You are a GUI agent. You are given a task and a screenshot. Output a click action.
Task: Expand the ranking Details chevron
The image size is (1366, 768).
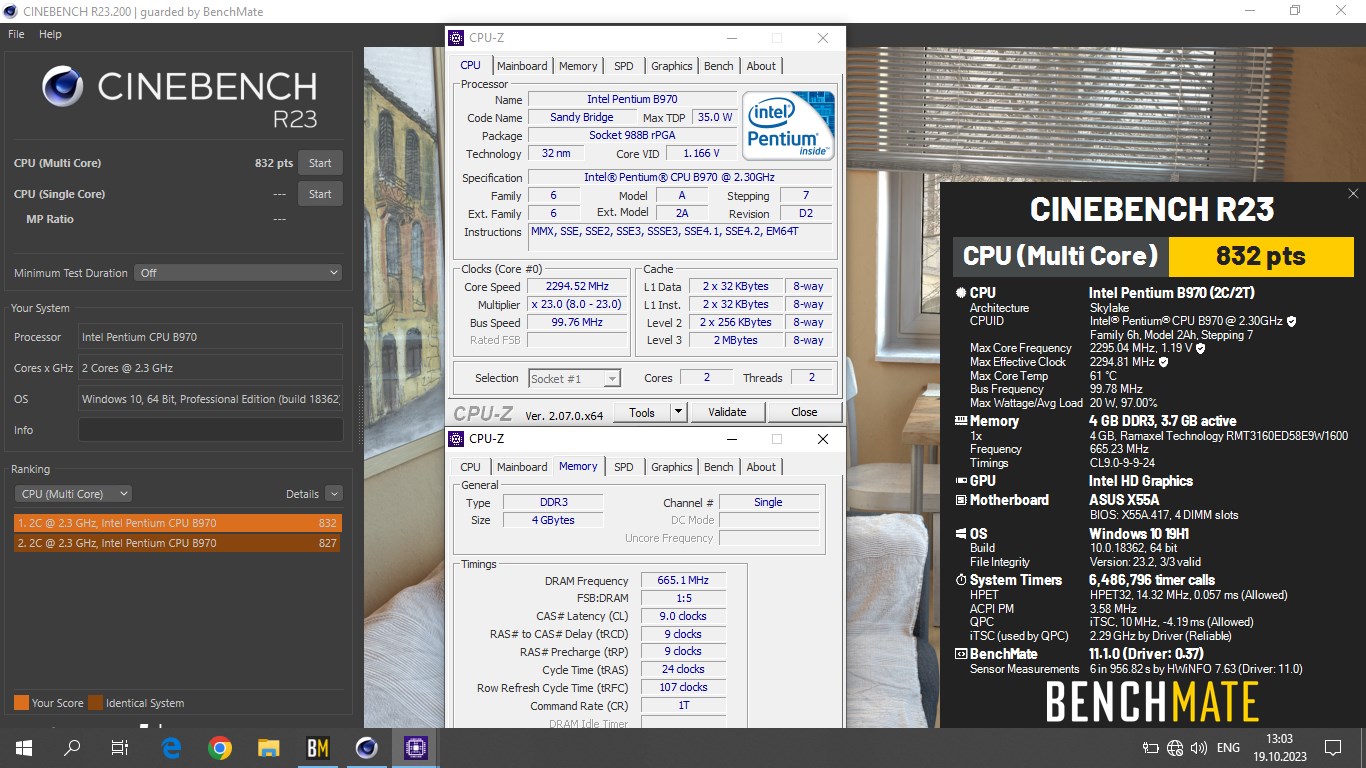click(333, 494)
